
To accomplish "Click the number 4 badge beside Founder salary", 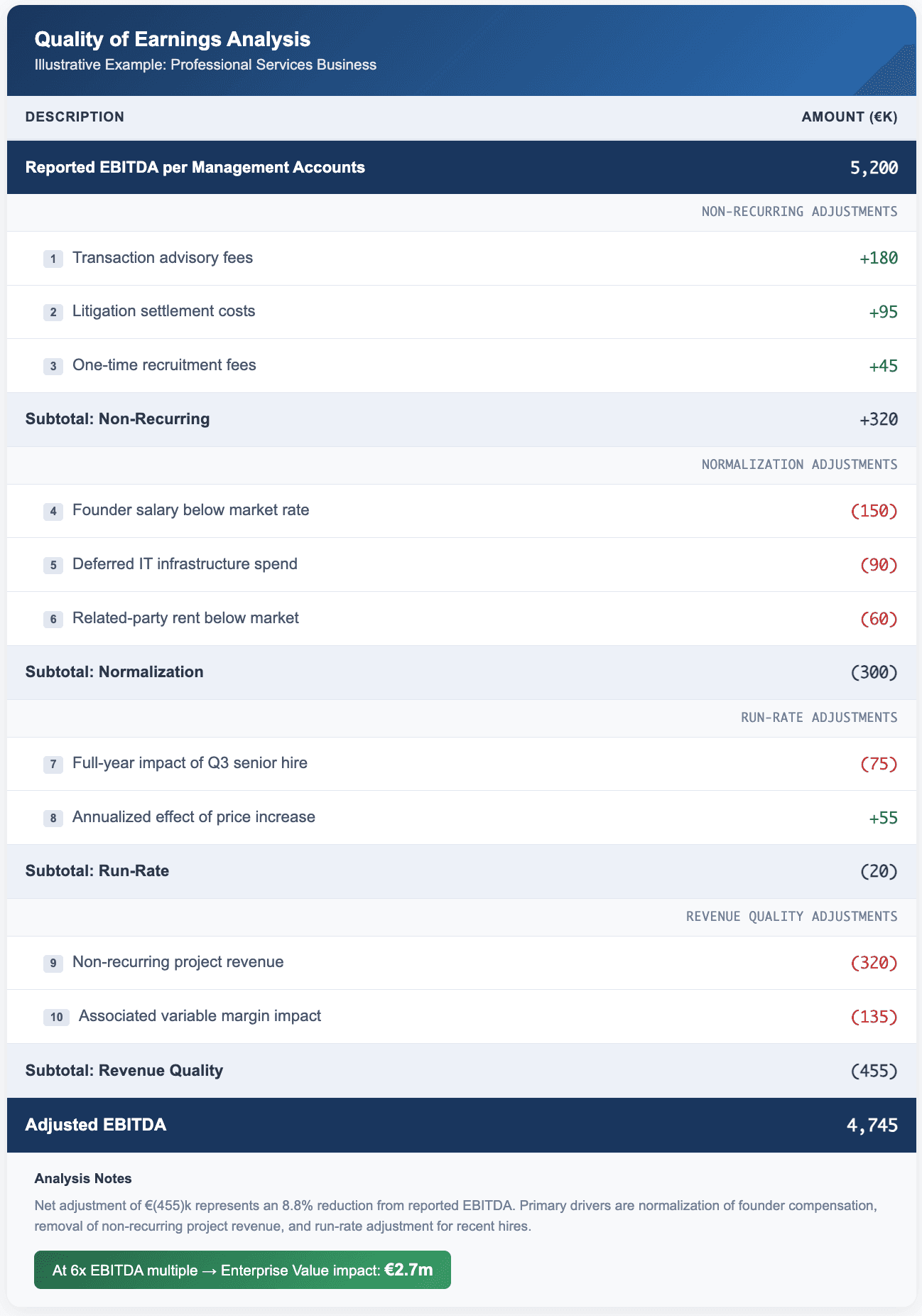I will (x=53, y=511).
